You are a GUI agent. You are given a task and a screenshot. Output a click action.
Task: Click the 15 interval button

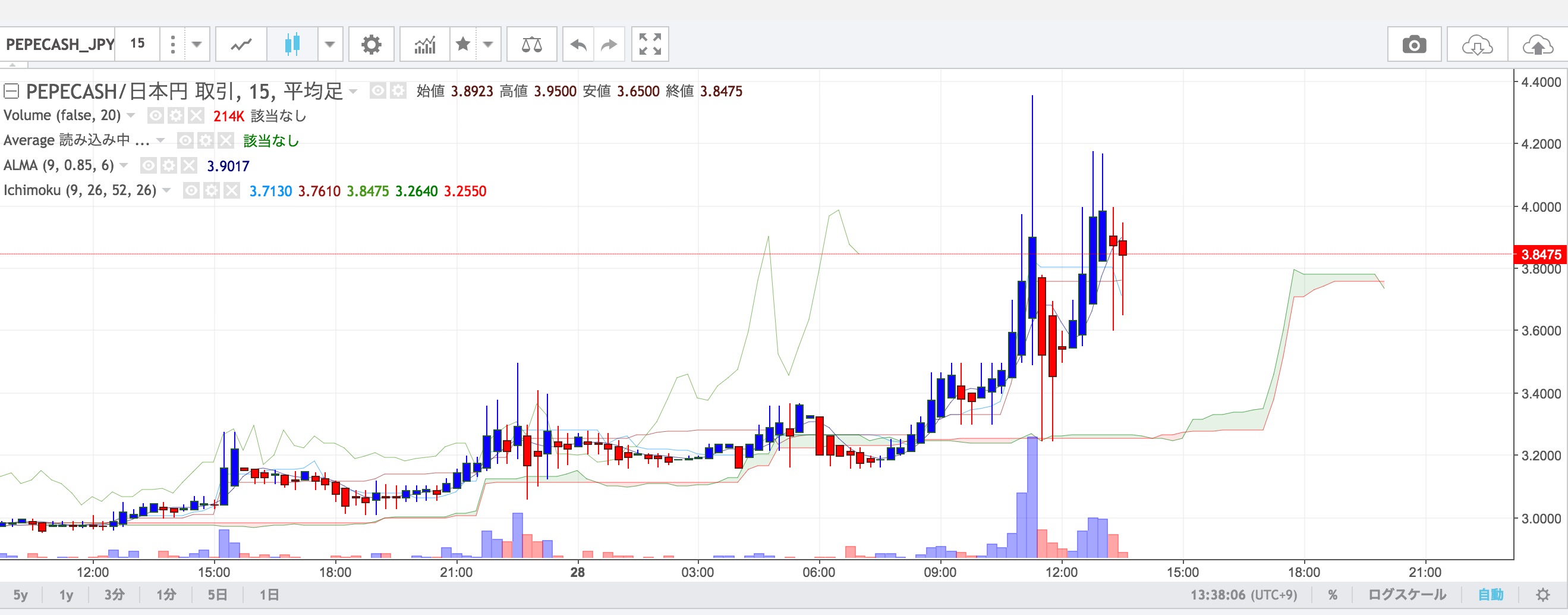coord(137,44)
